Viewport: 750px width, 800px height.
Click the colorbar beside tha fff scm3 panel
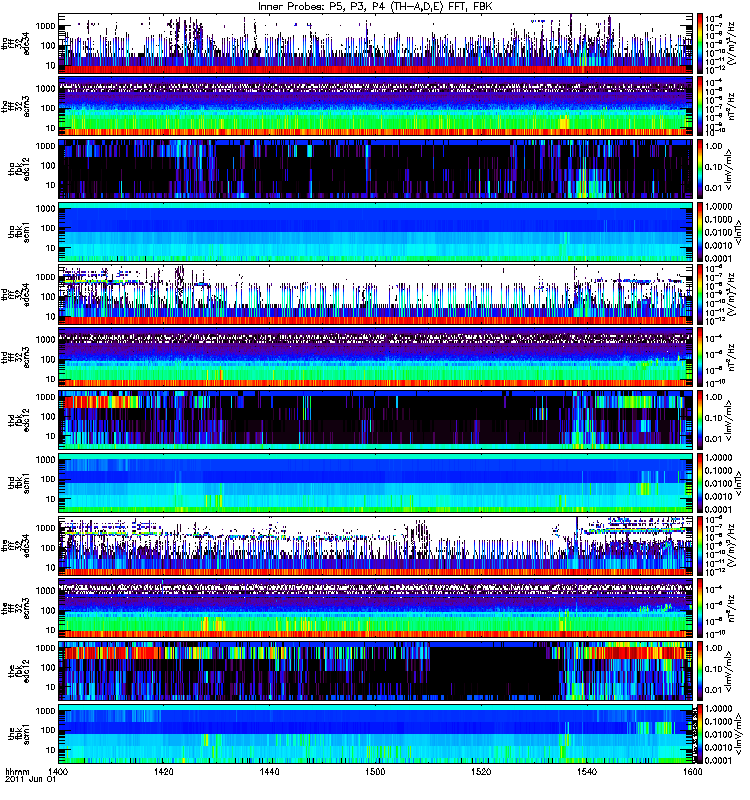click(701, 106)
